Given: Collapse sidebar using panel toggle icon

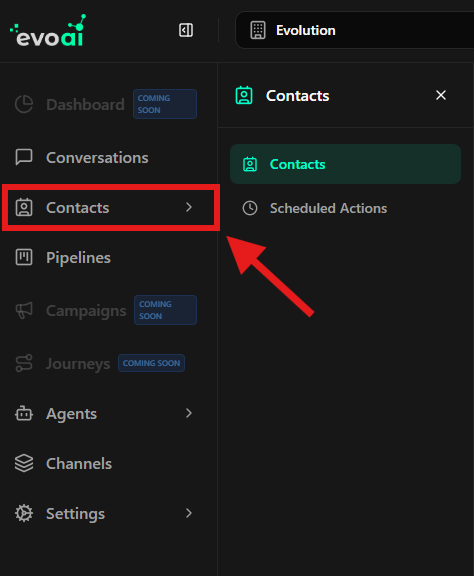Looking at the screenshot, I should (x=186, y=30).
